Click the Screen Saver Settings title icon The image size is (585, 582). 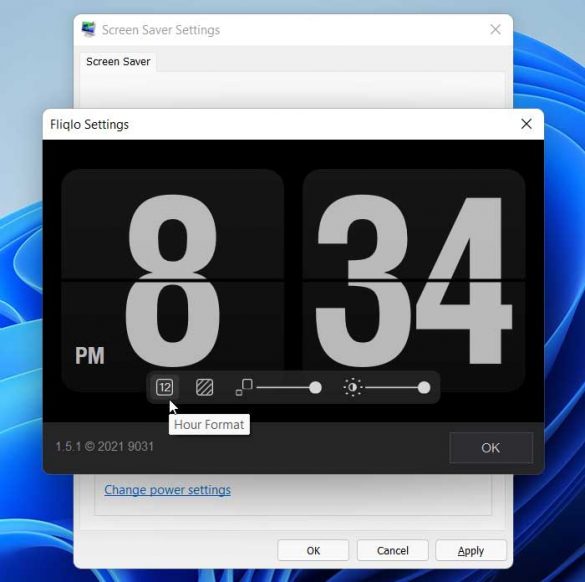(x=89, y=29)
